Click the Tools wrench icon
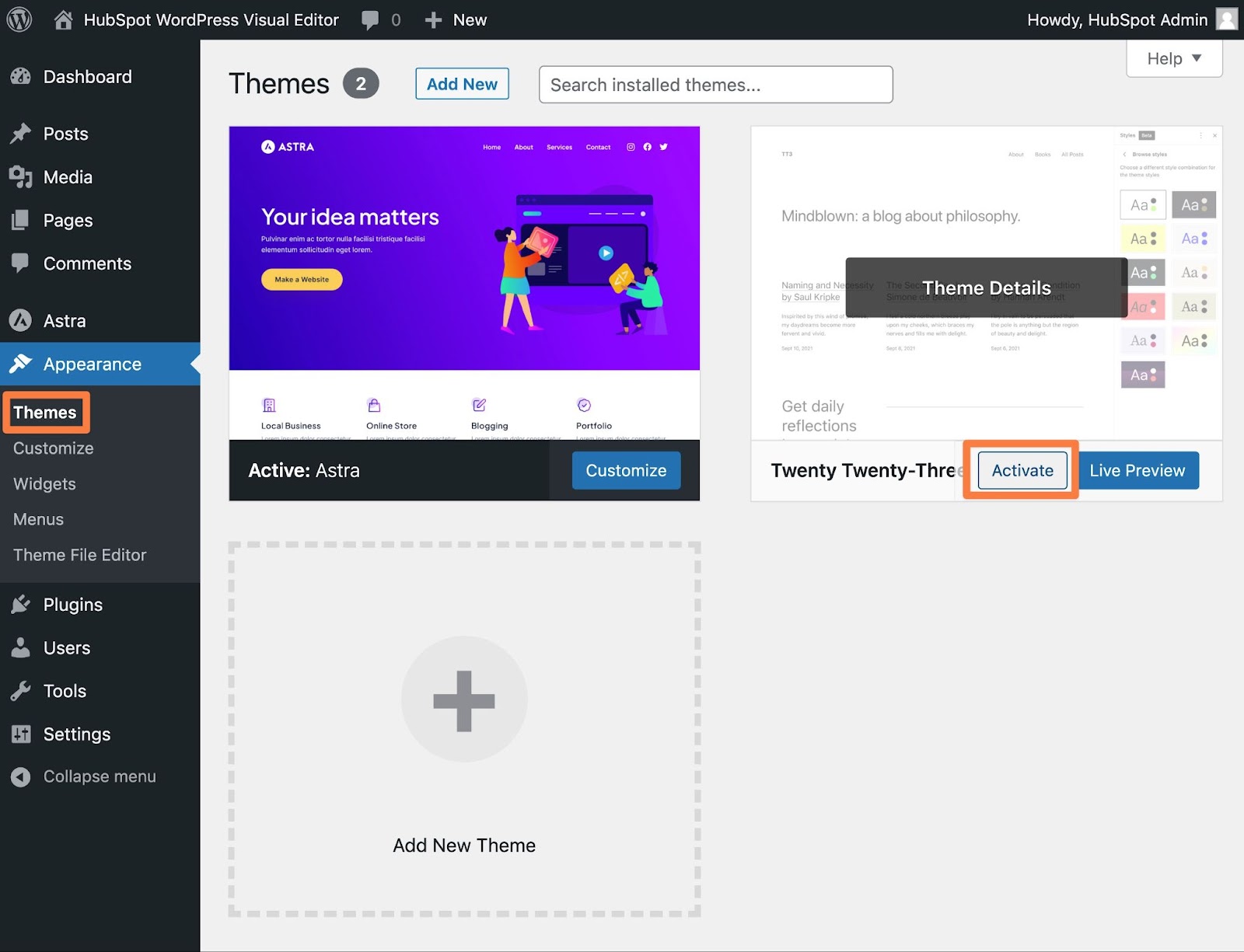Viewport: 1244px width, 952px height. pos(21,691)
